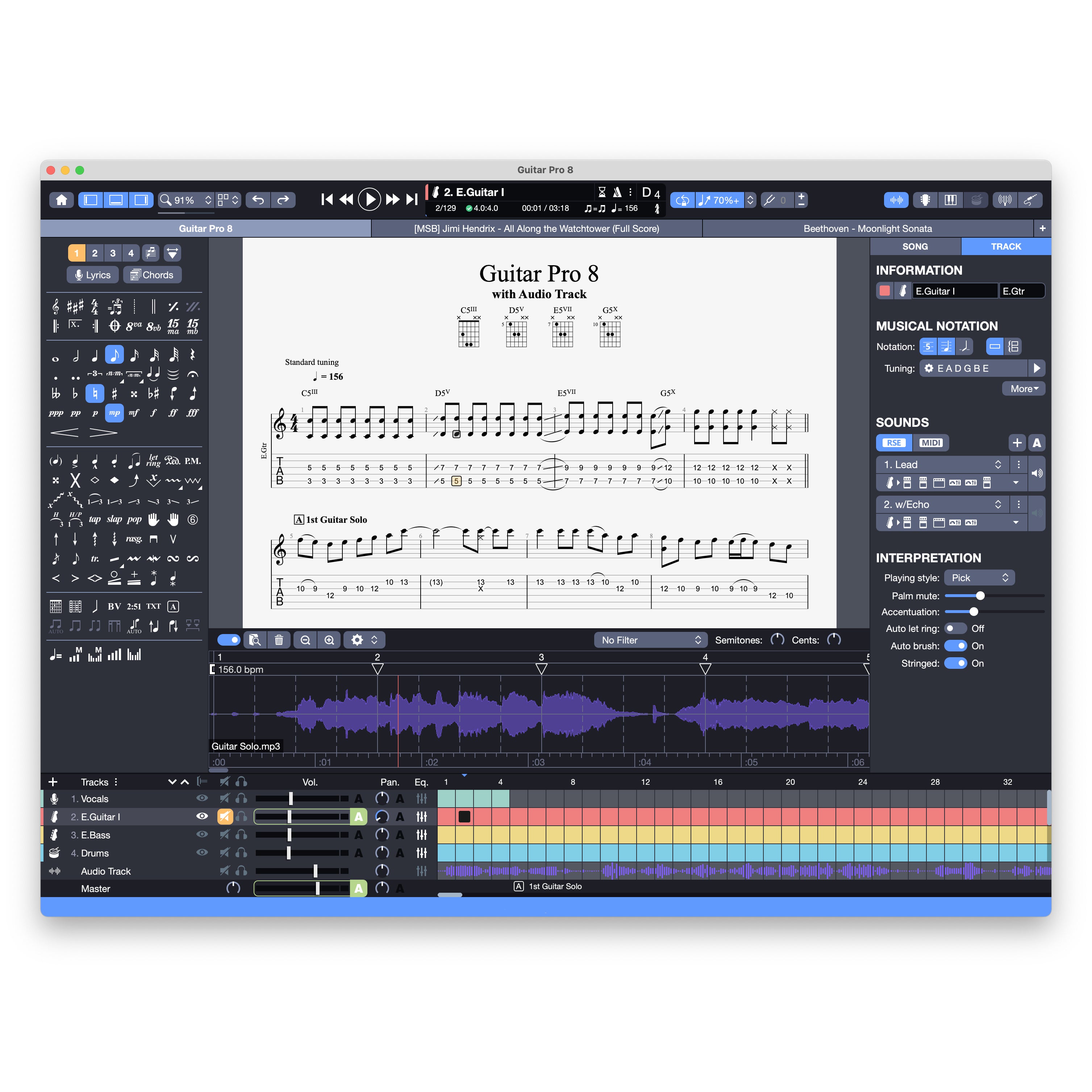The image size is (1092, 1092).
Task: Select voice 2 tab
Action: point(95,253)
